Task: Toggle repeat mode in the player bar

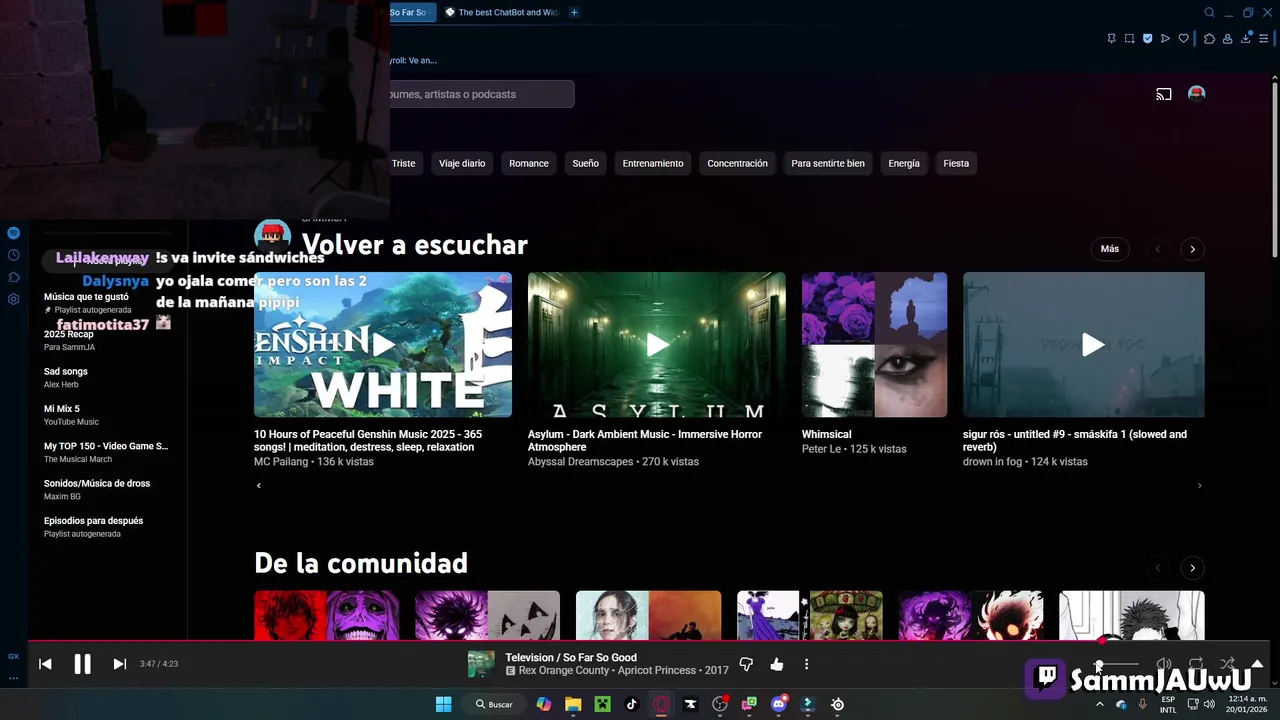Action: 1196,663
